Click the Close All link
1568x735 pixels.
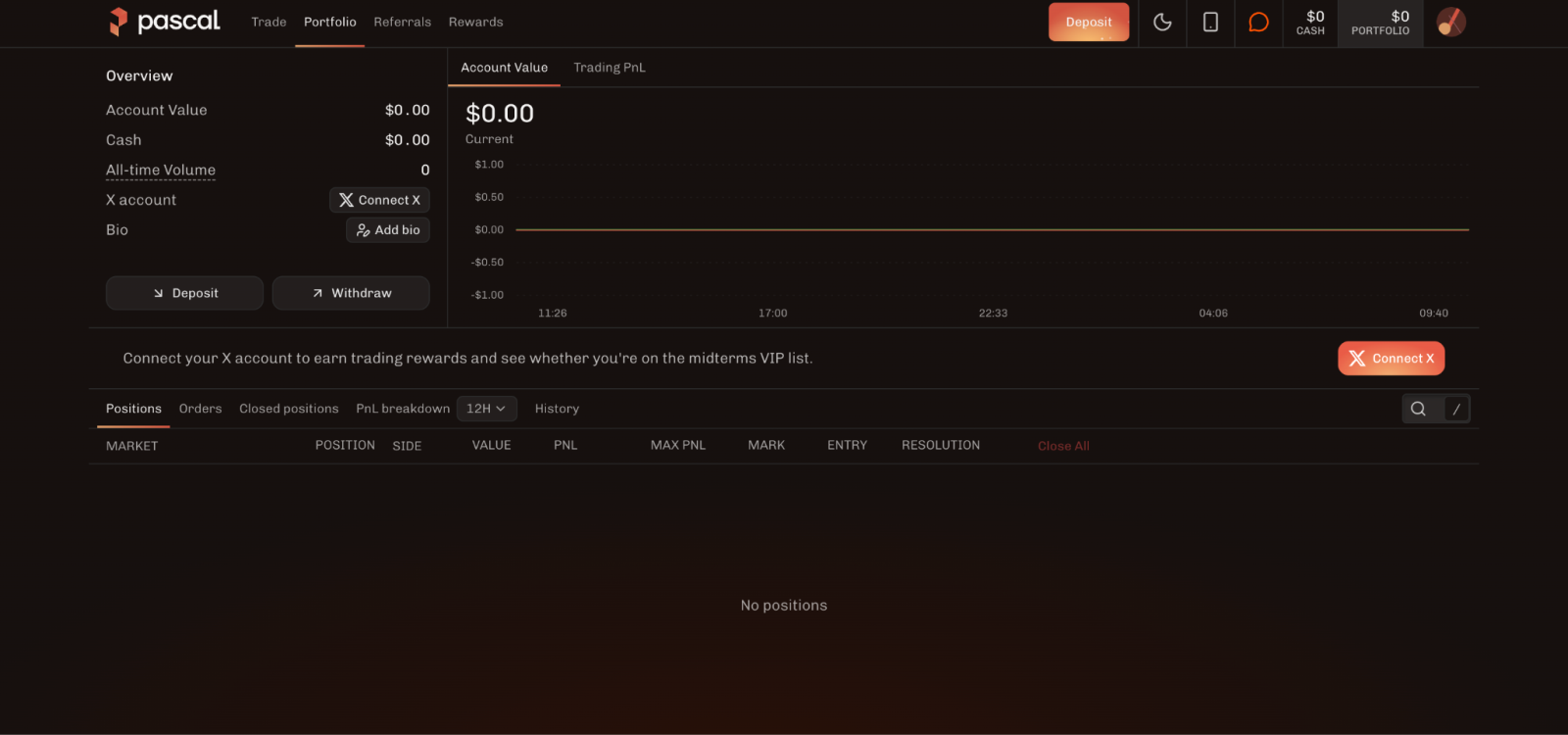(x=1063, y=446)
